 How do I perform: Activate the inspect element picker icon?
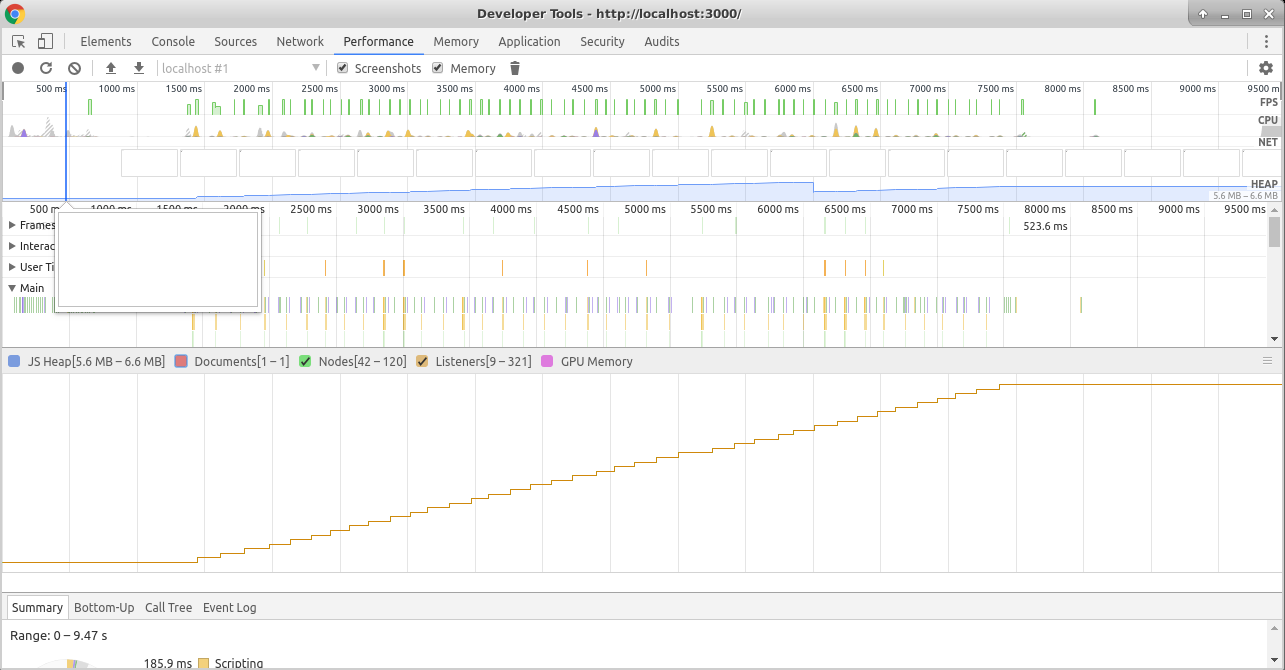pos(19,41)
